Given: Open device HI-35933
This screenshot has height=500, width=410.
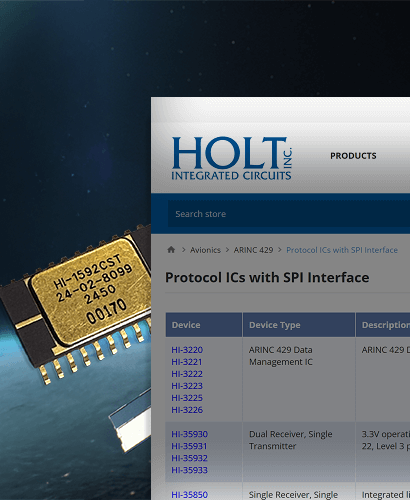Looking at the screenshot, I should pos(190,470).
